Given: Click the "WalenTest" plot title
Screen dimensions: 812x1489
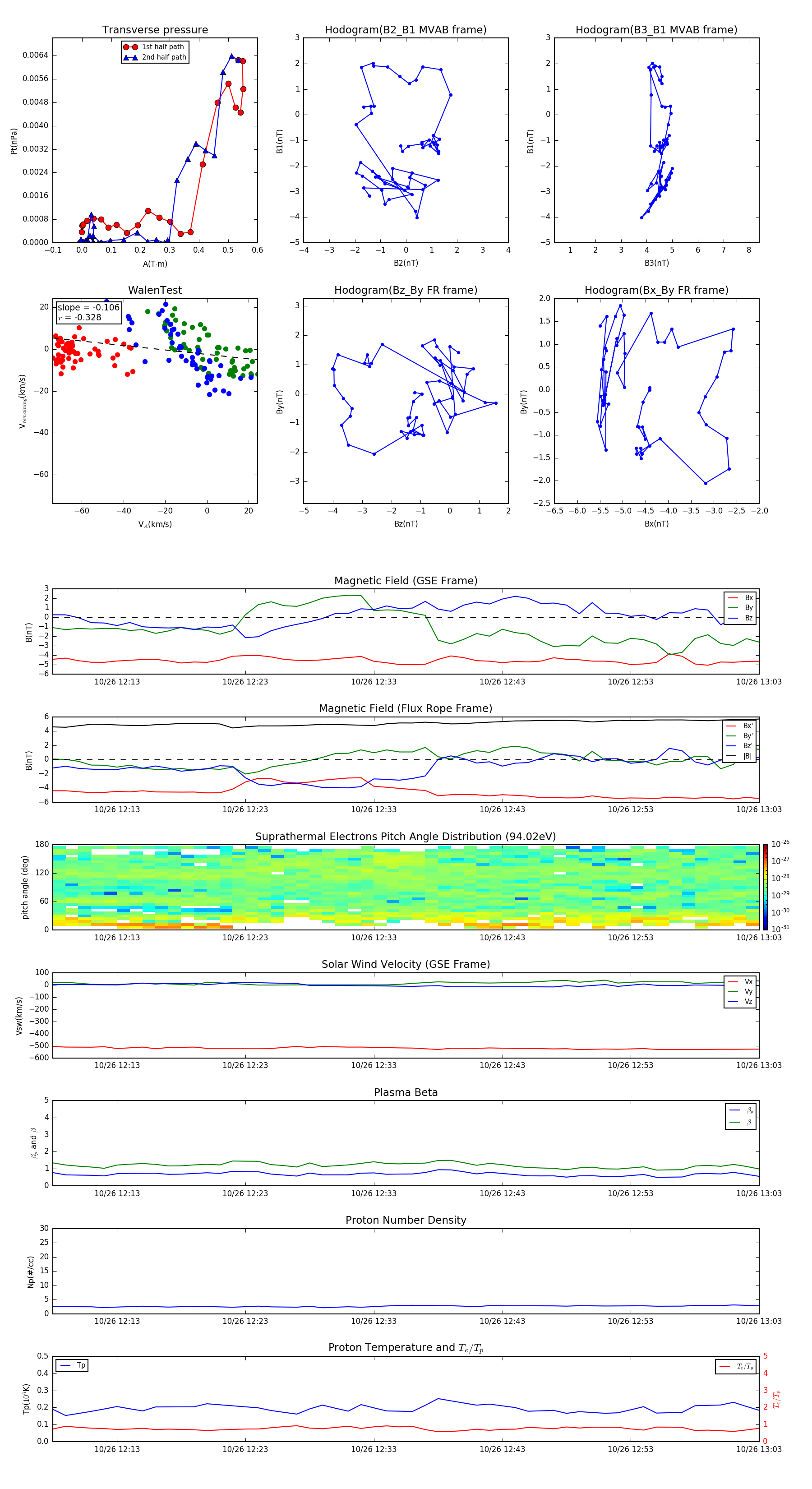Looking at the screenshot, I should point(155,290).
